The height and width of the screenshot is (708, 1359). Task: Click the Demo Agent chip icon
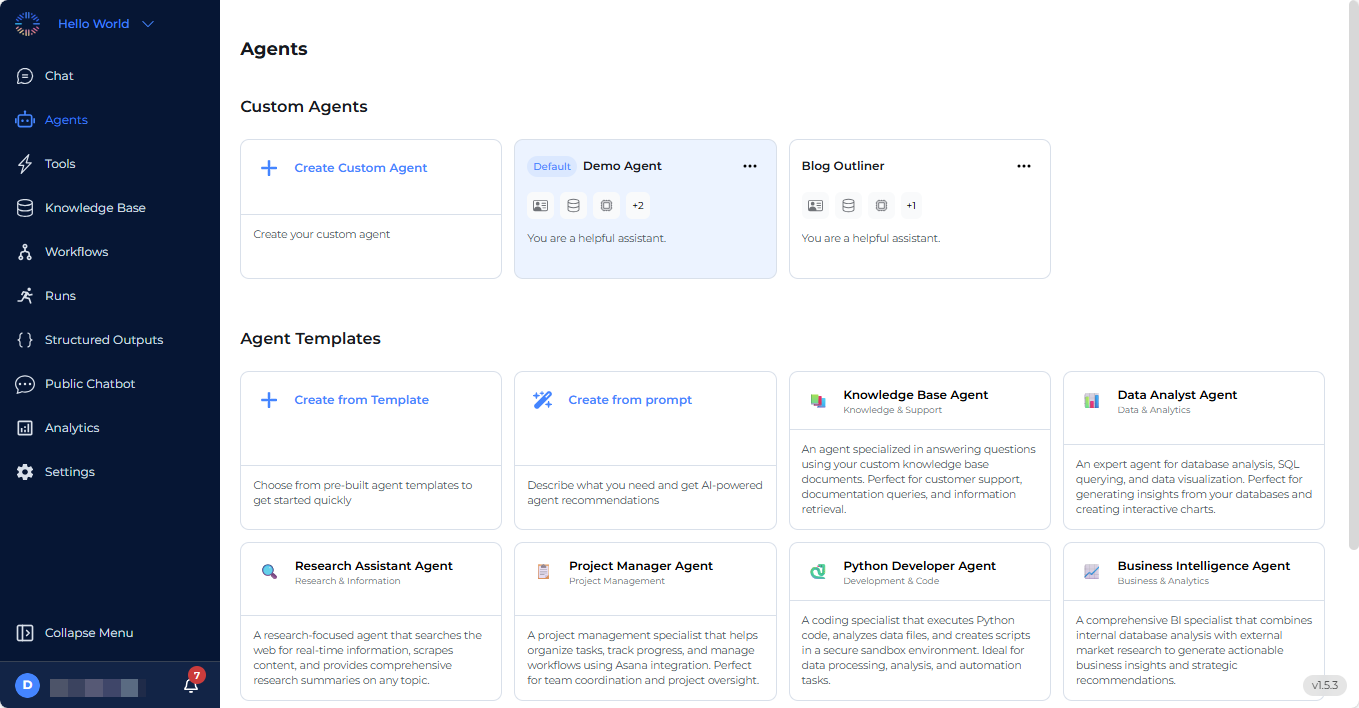606,206
